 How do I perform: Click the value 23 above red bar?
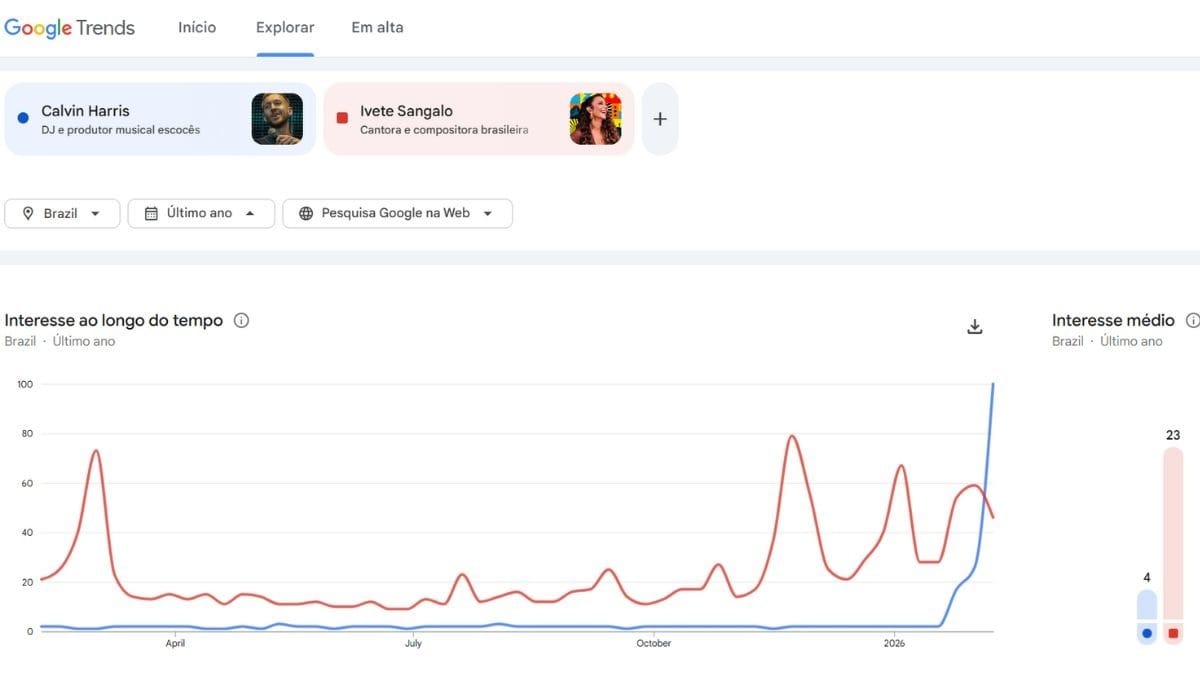click(1173, 435)
